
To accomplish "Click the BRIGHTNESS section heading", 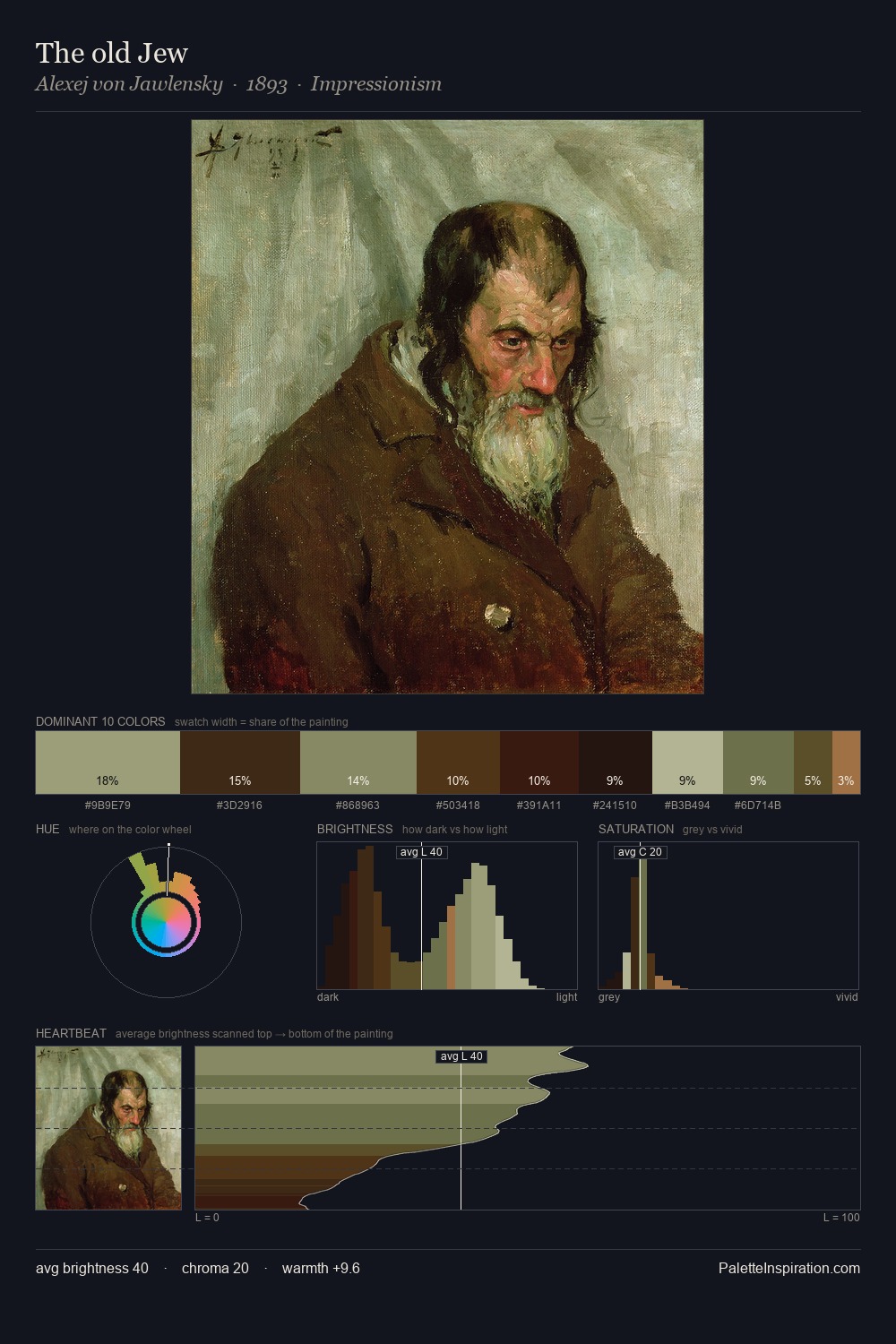I will [x=355, y=829].
